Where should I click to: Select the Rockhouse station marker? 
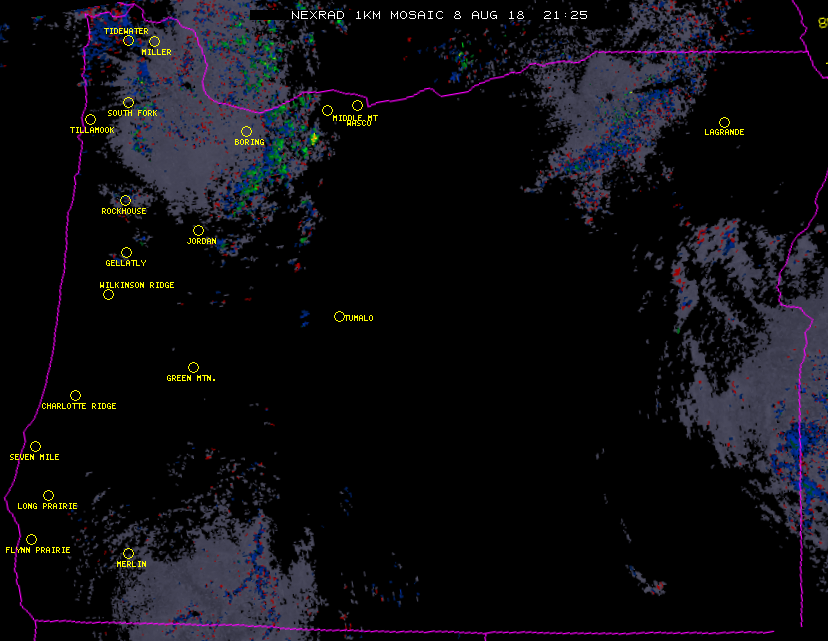point(125,201)
